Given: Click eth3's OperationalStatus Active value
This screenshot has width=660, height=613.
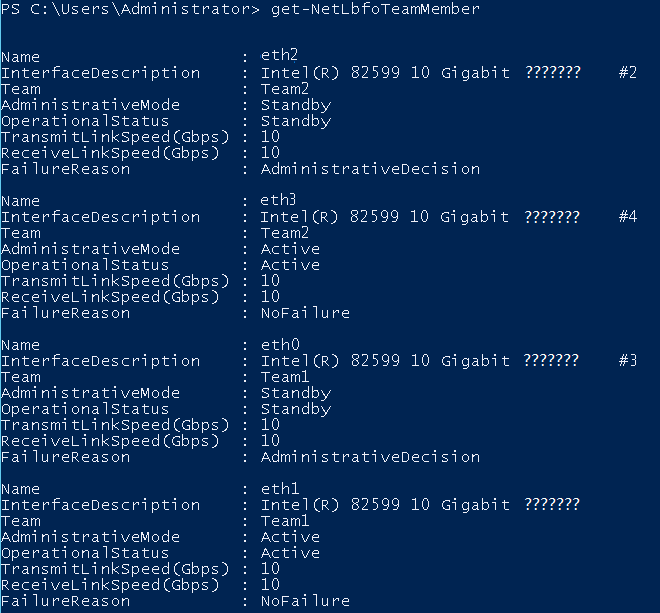Looking at the screenshot, I should pyautogui.click(x=290, y=265).
